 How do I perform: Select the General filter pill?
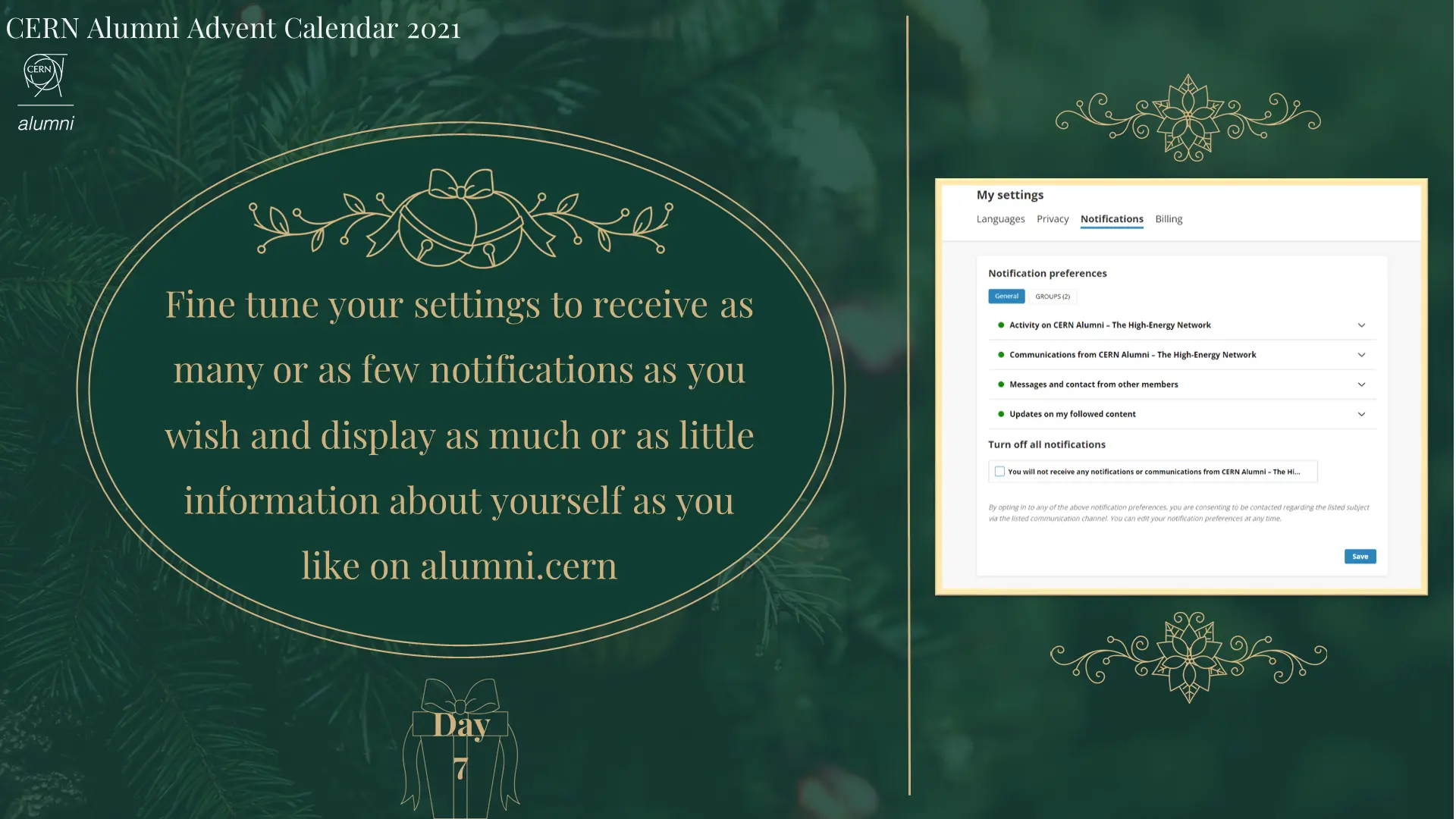point(1006,297)
